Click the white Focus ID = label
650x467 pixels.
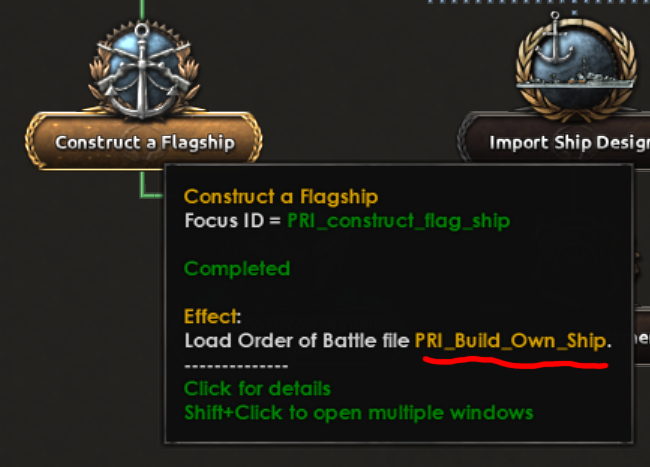233,220
